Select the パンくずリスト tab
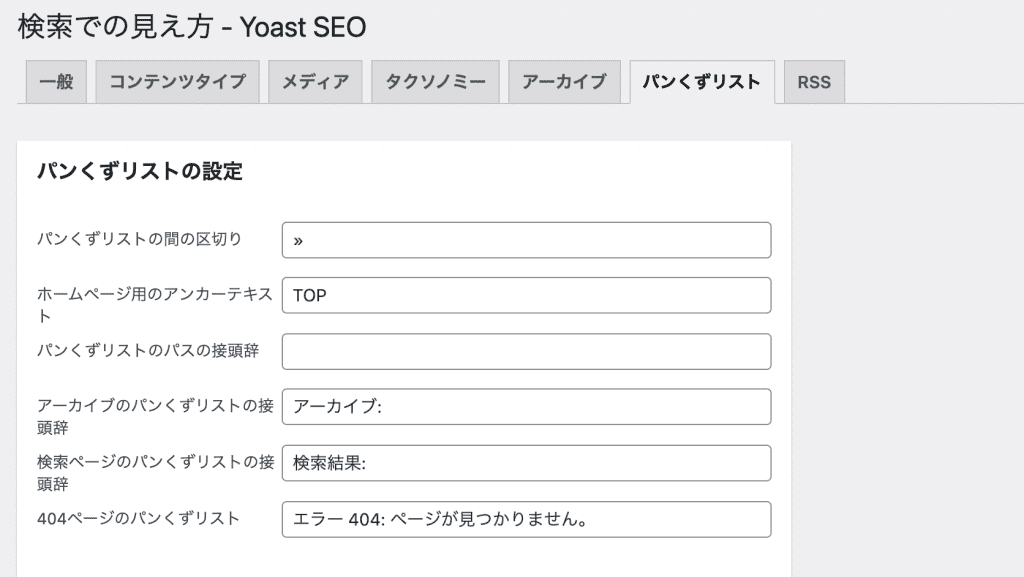The height and width of the screenshot is (577, 1024). click(x=702, y=82)
